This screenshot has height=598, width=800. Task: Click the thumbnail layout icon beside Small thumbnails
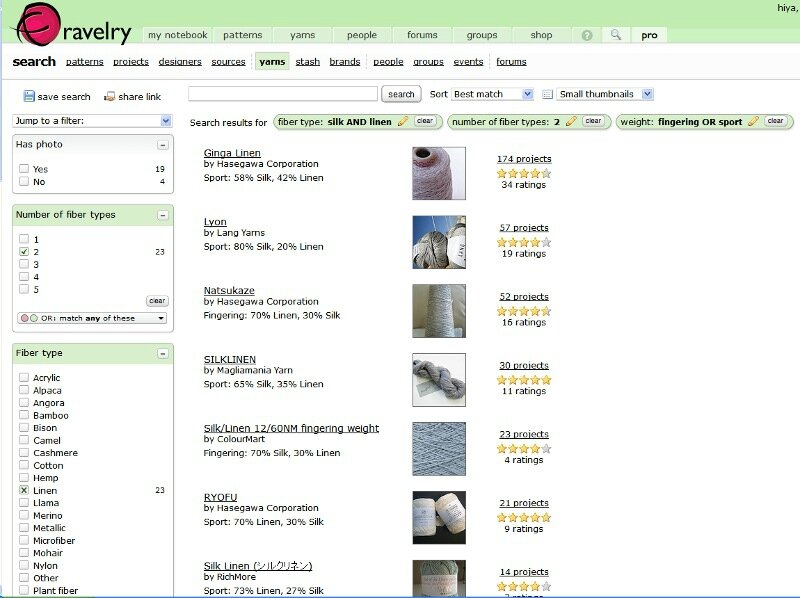[x=547, y=94]
